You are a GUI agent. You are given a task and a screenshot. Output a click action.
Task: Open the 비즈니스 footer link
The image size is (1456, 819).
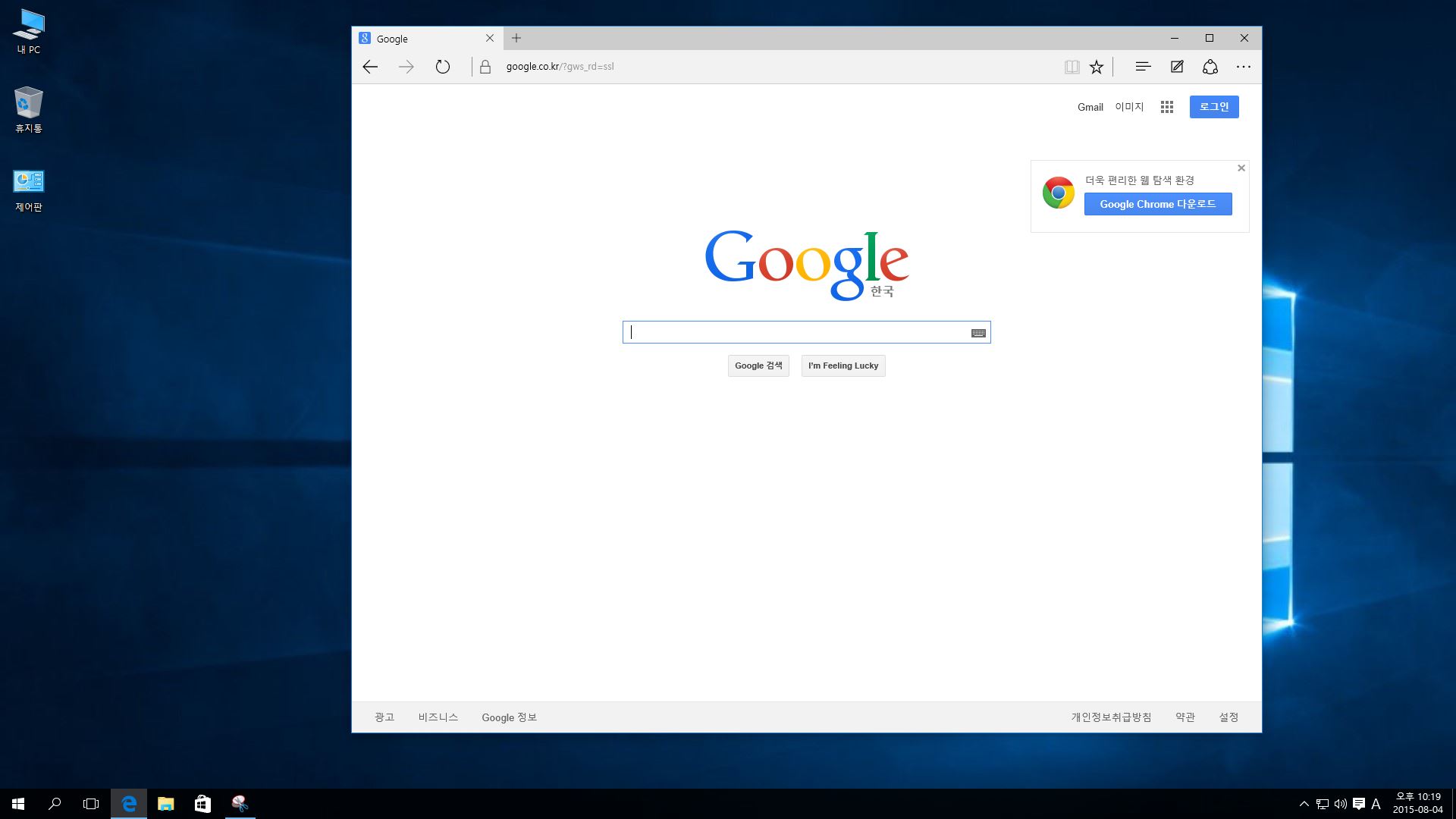point(438,717)
